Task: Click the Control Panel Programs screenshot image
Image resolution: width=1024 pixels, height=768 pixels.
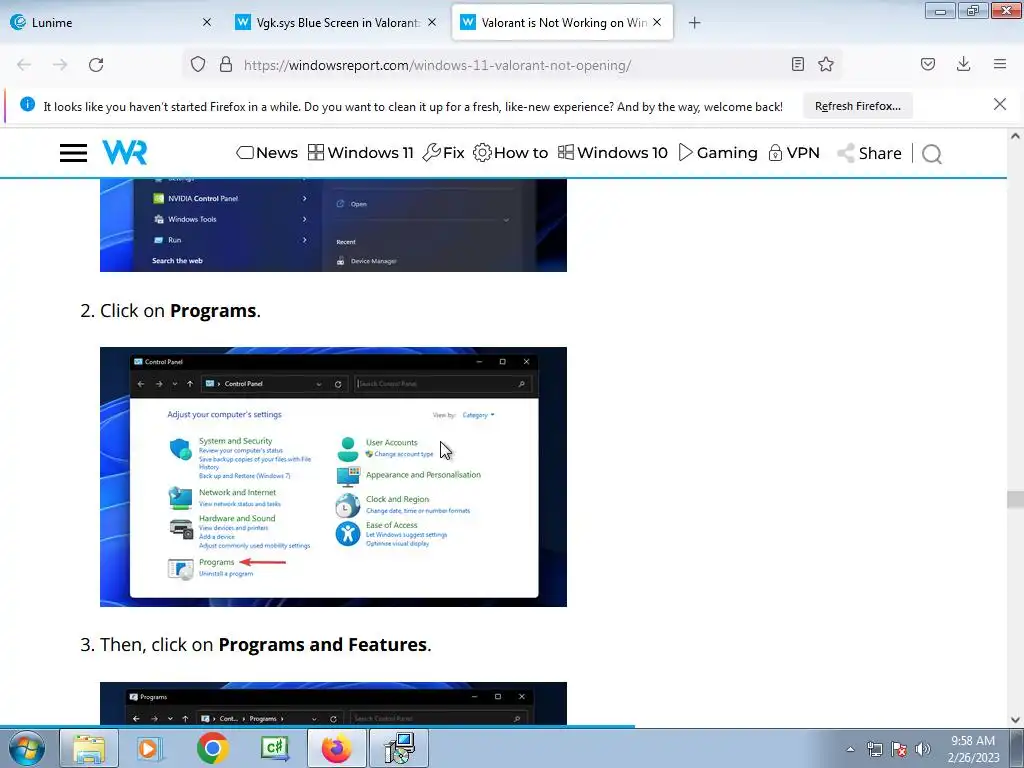Action: (x=333, y=477)
